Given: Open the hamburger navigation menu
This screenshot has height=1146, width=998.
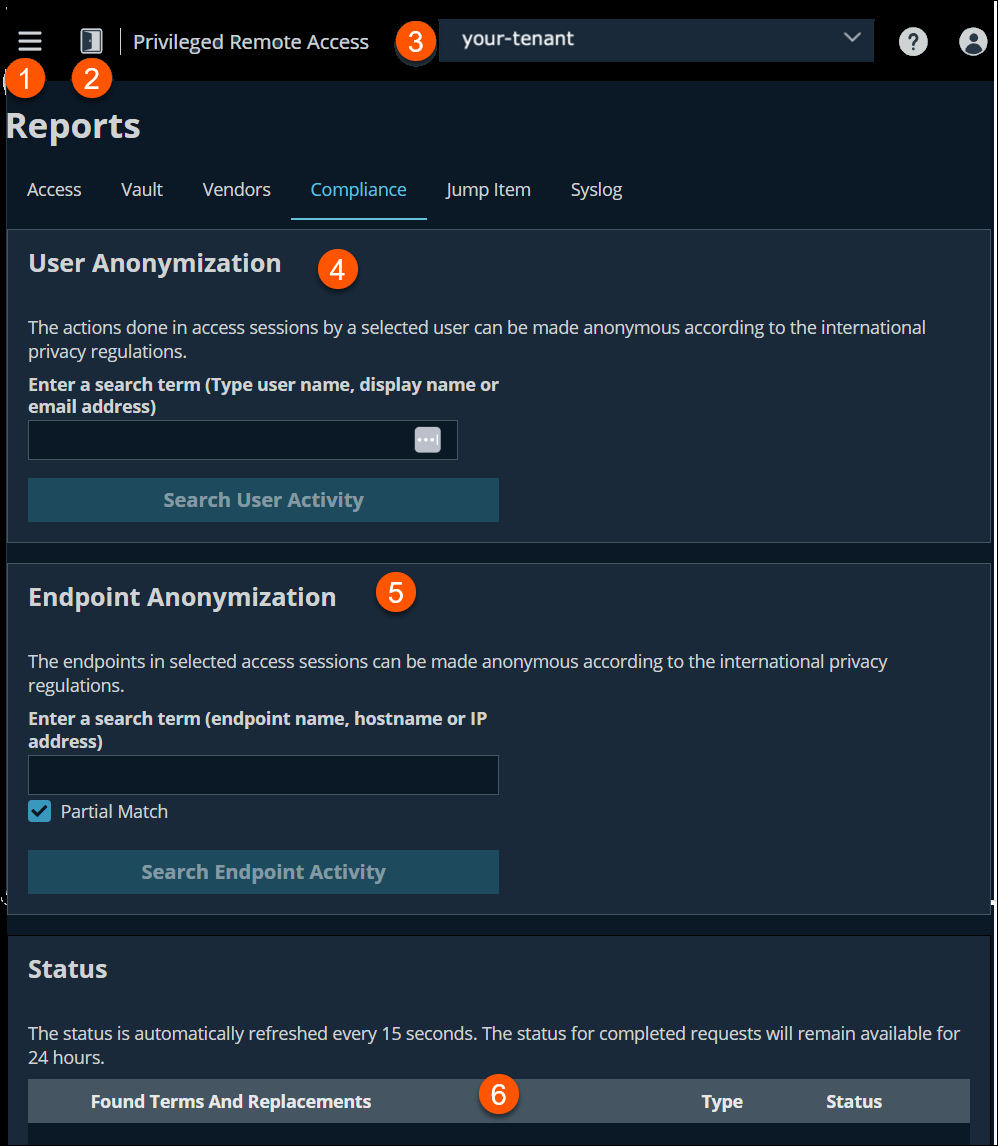Looking at the screenshot, I should [x=30, y=41].
